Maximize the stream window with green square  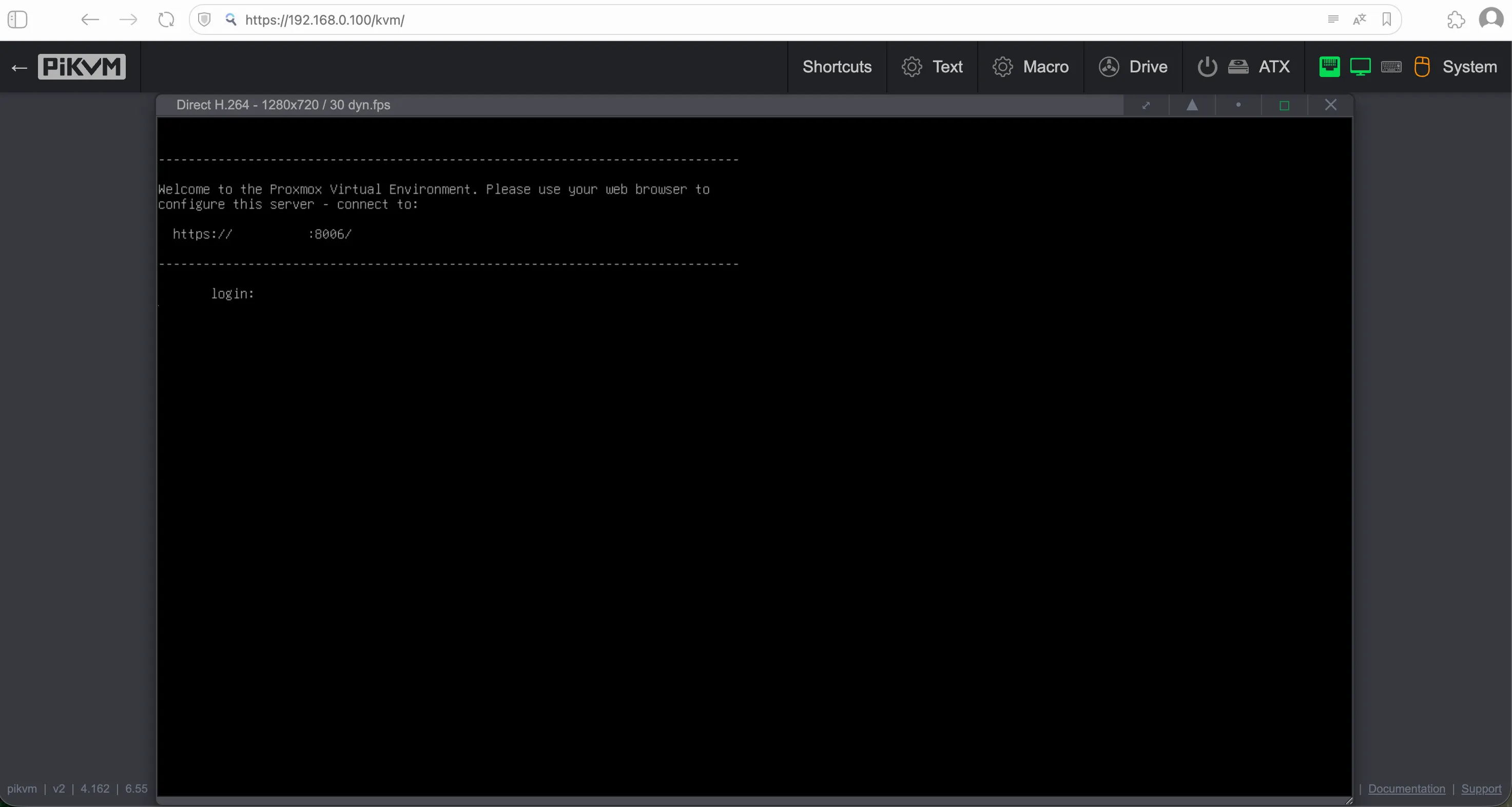(x=1284, y=105)
